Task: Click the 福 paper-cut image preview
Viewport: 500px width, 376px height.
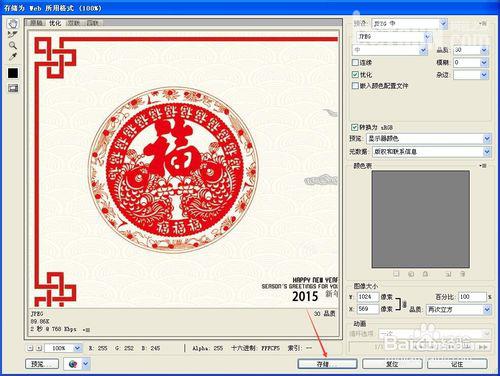Action: [173, 169]
